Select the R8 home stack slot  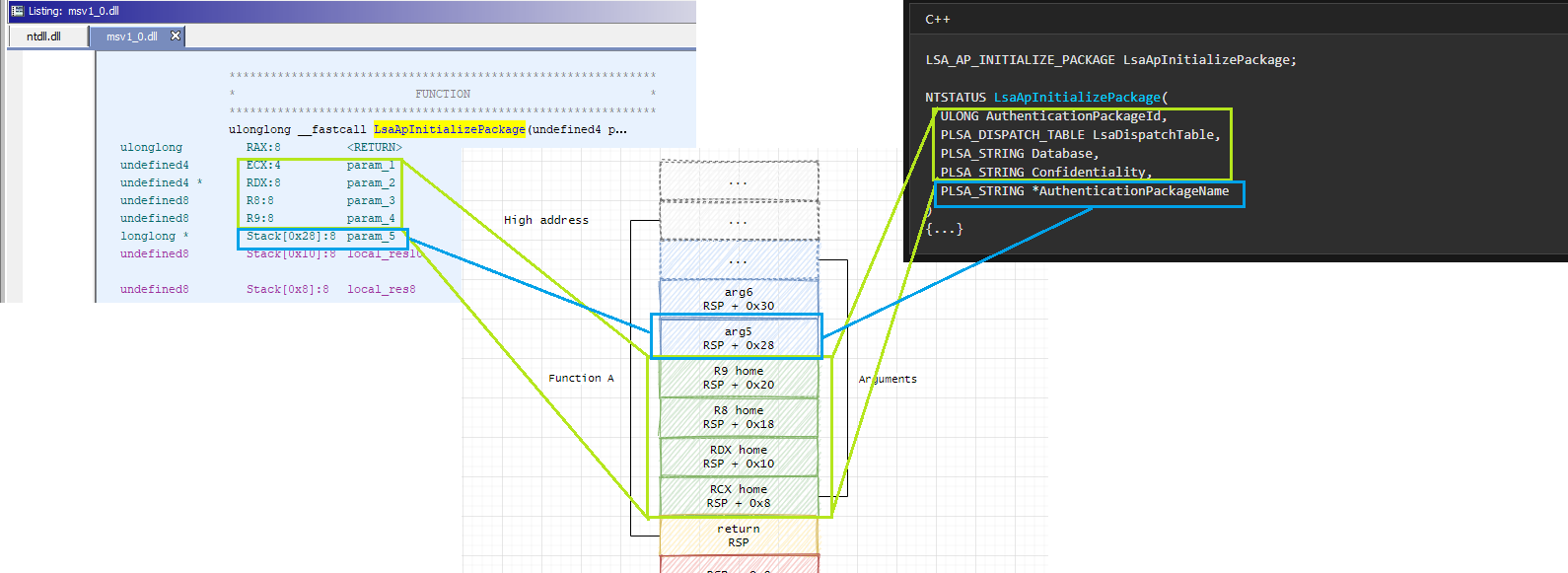tap(738, 417)
